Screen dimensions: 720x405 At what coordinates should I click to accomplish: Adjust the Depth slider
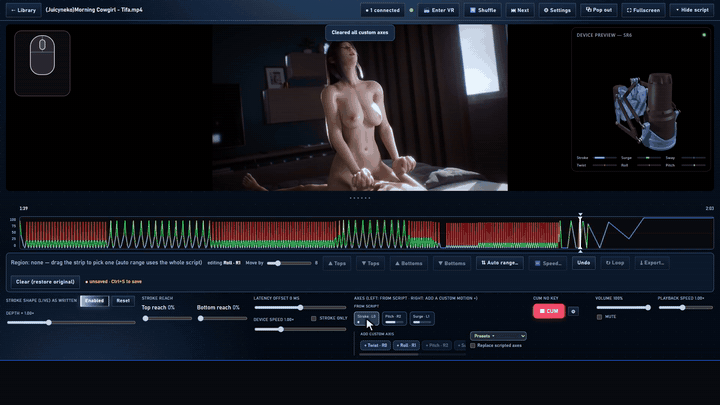click(x=71, y=322)
